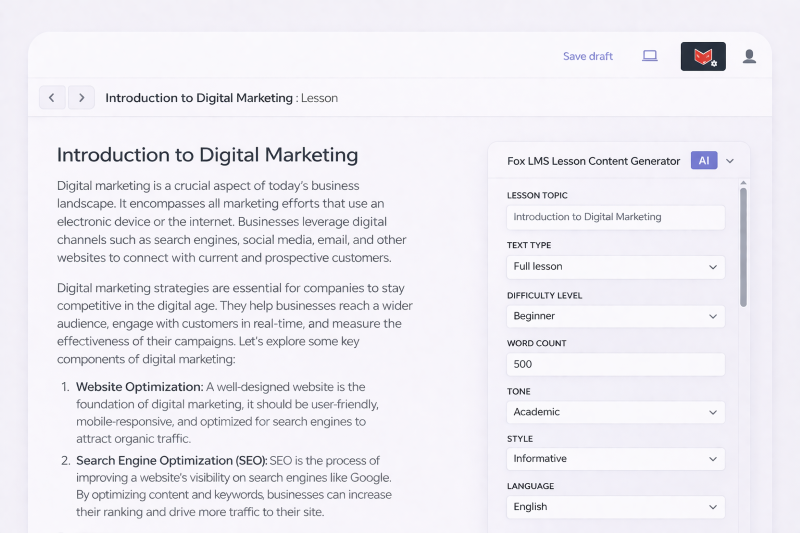Open the Fox LMS settings icon

703,57
